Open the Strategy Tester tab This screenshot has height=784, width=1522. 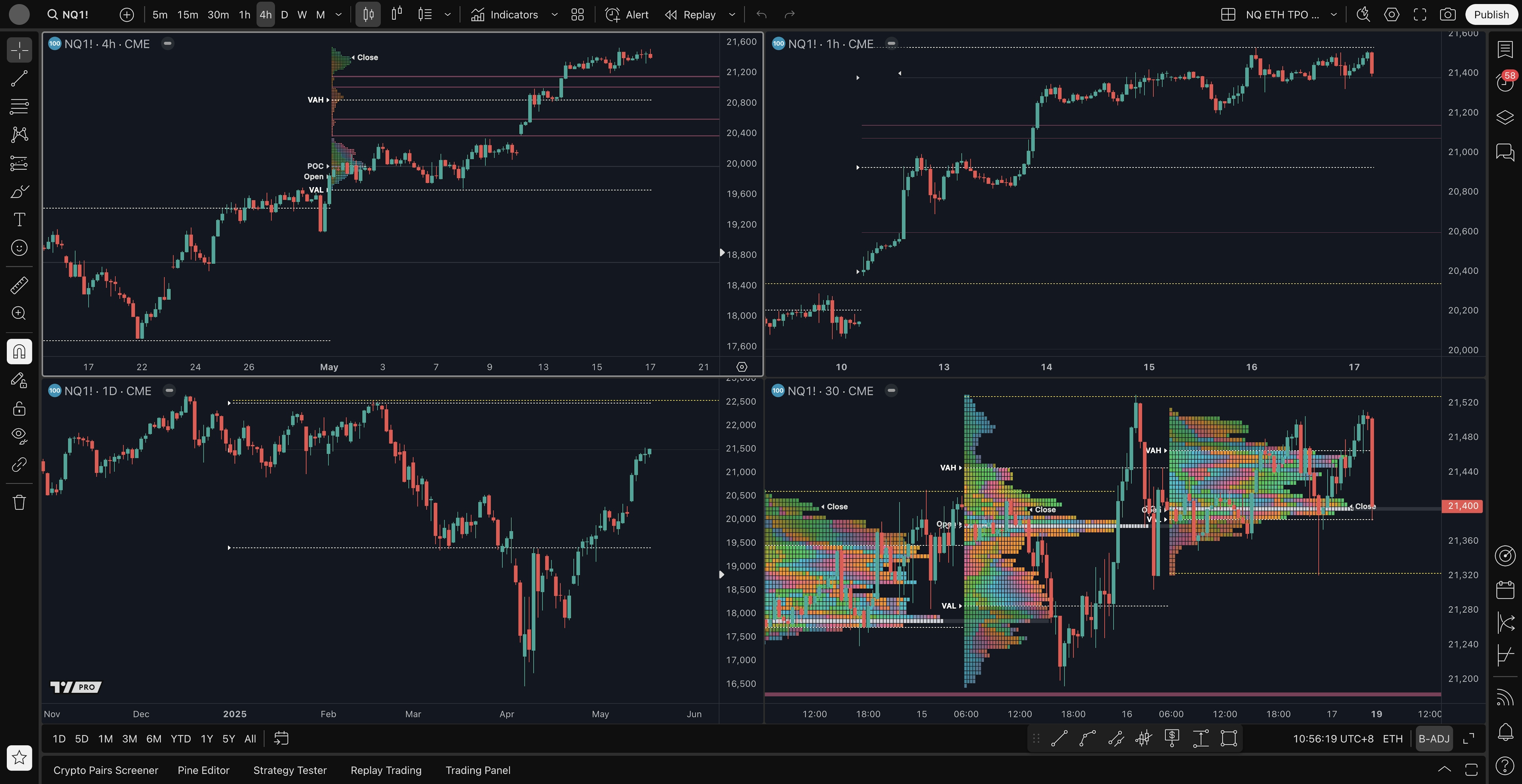point(289,771)
